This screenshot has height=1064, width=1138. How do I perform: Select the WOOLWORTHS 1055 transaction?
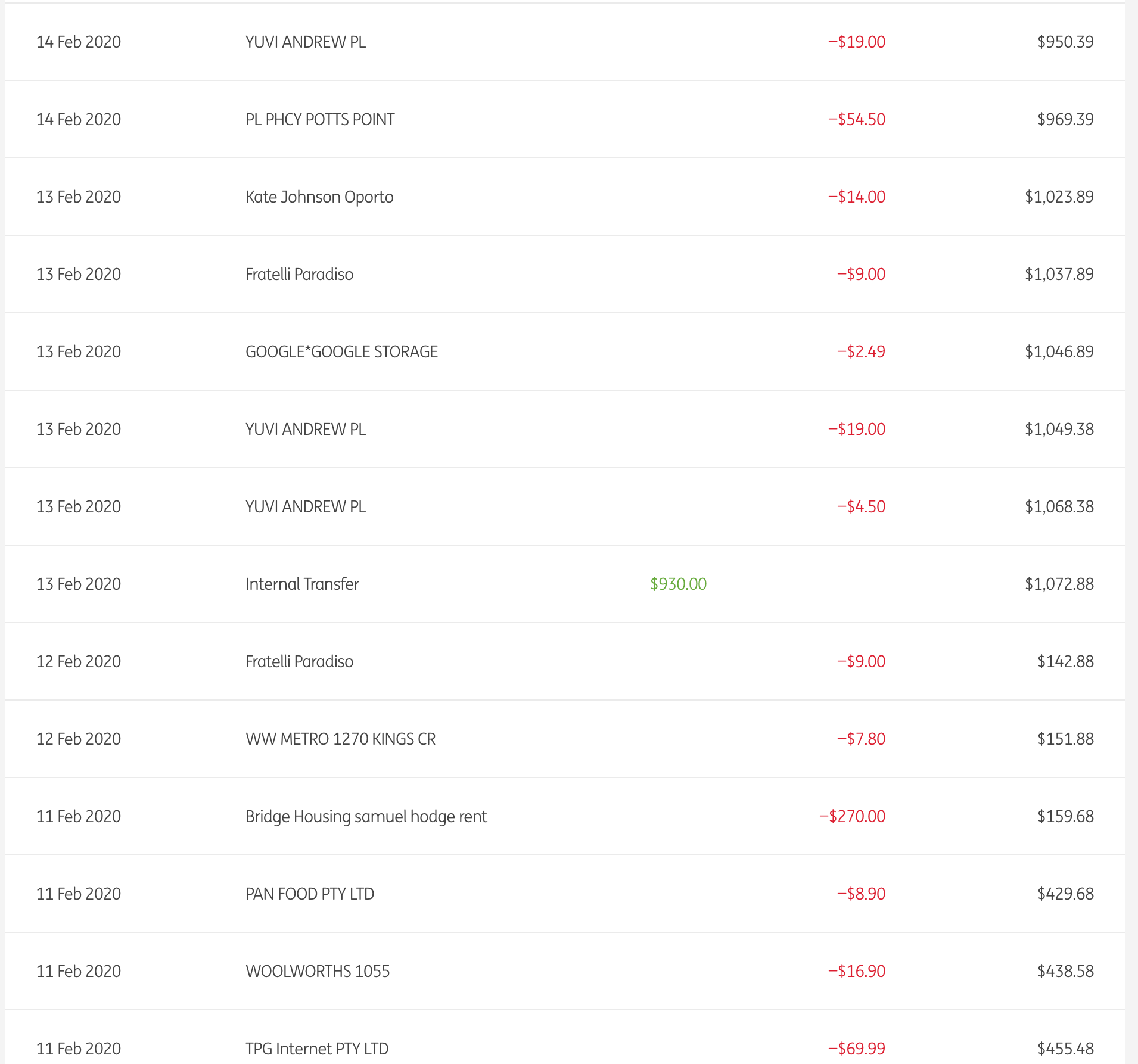(318, 971)
